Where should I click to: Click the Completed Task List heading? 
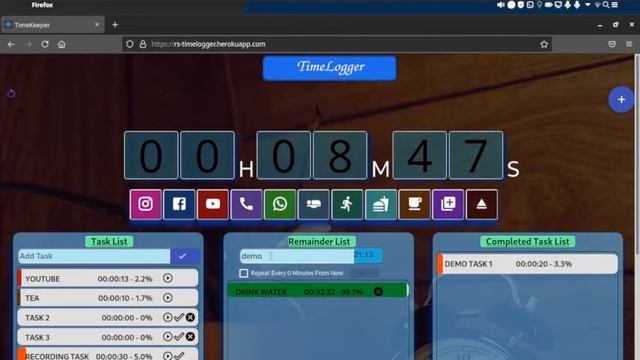pyautogui.click(x=527, y=241)
